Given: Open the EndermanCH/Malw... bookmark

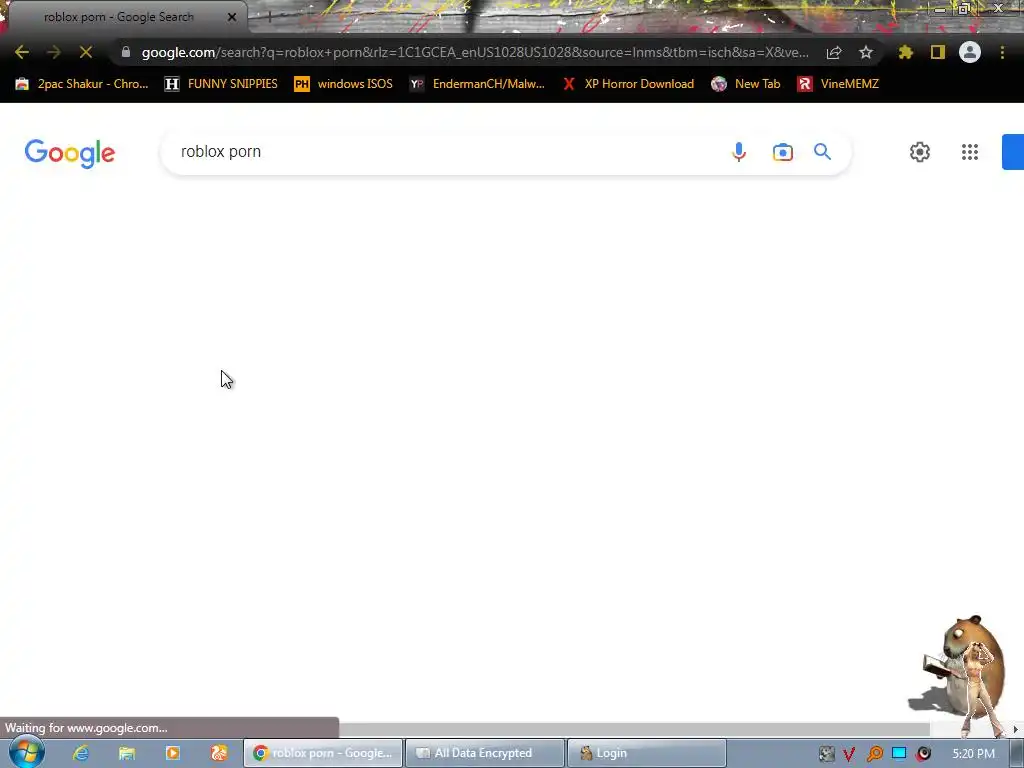Looking at the screenshot, I should tap(477, 84).
